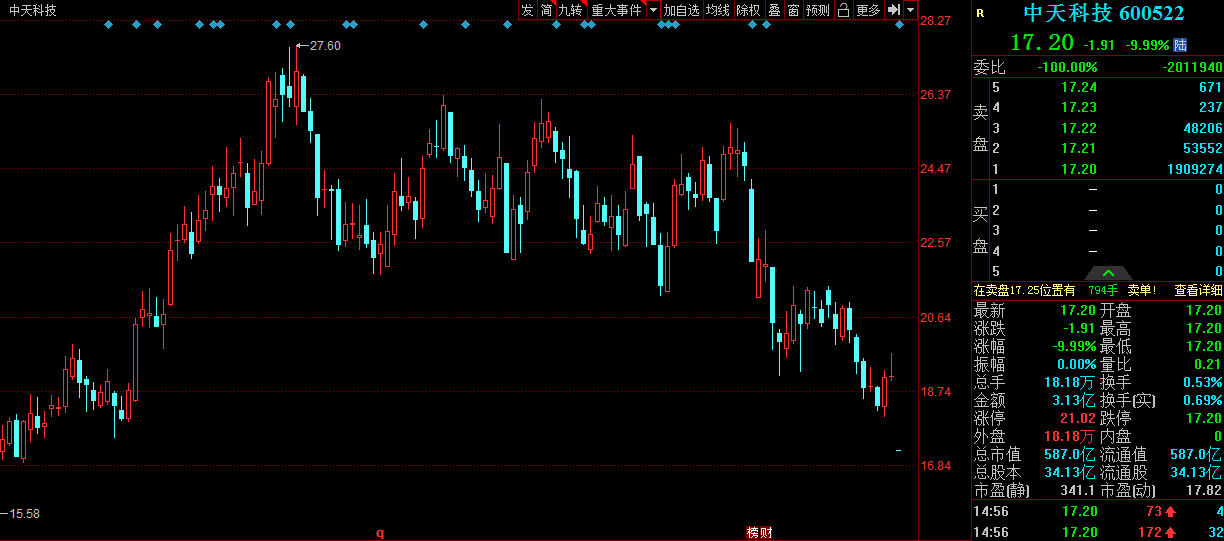Click the rightmost blue diamond event marker

pos(900,25)
